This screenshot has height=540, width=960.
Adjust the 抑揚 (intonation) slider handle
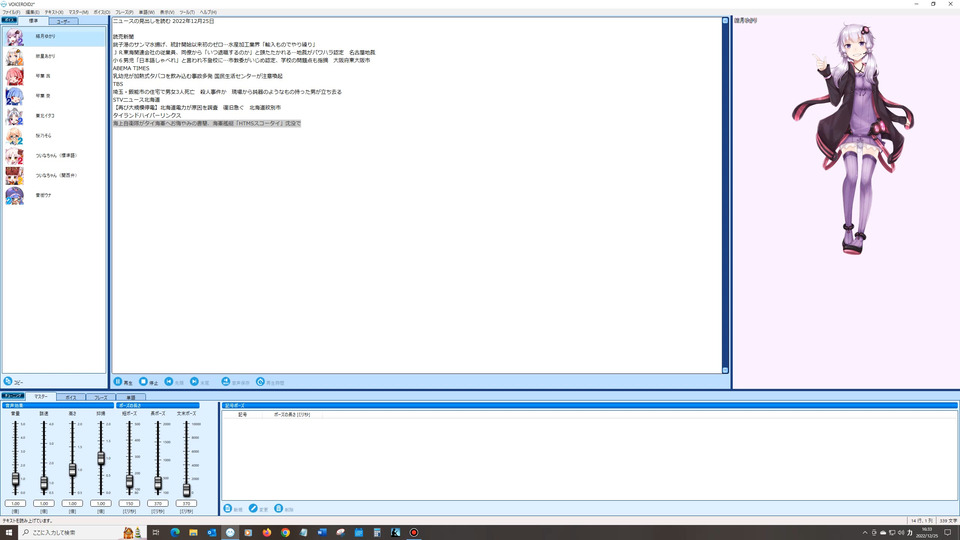coord(101,457)
